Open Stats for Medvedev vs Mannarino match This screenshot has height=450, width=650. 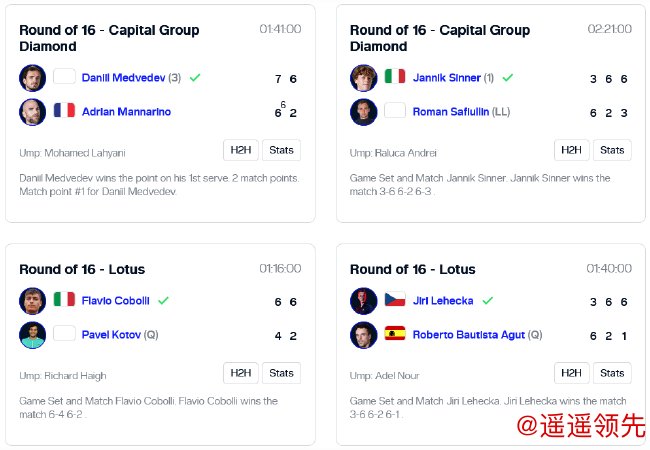(x=281, y=150)
